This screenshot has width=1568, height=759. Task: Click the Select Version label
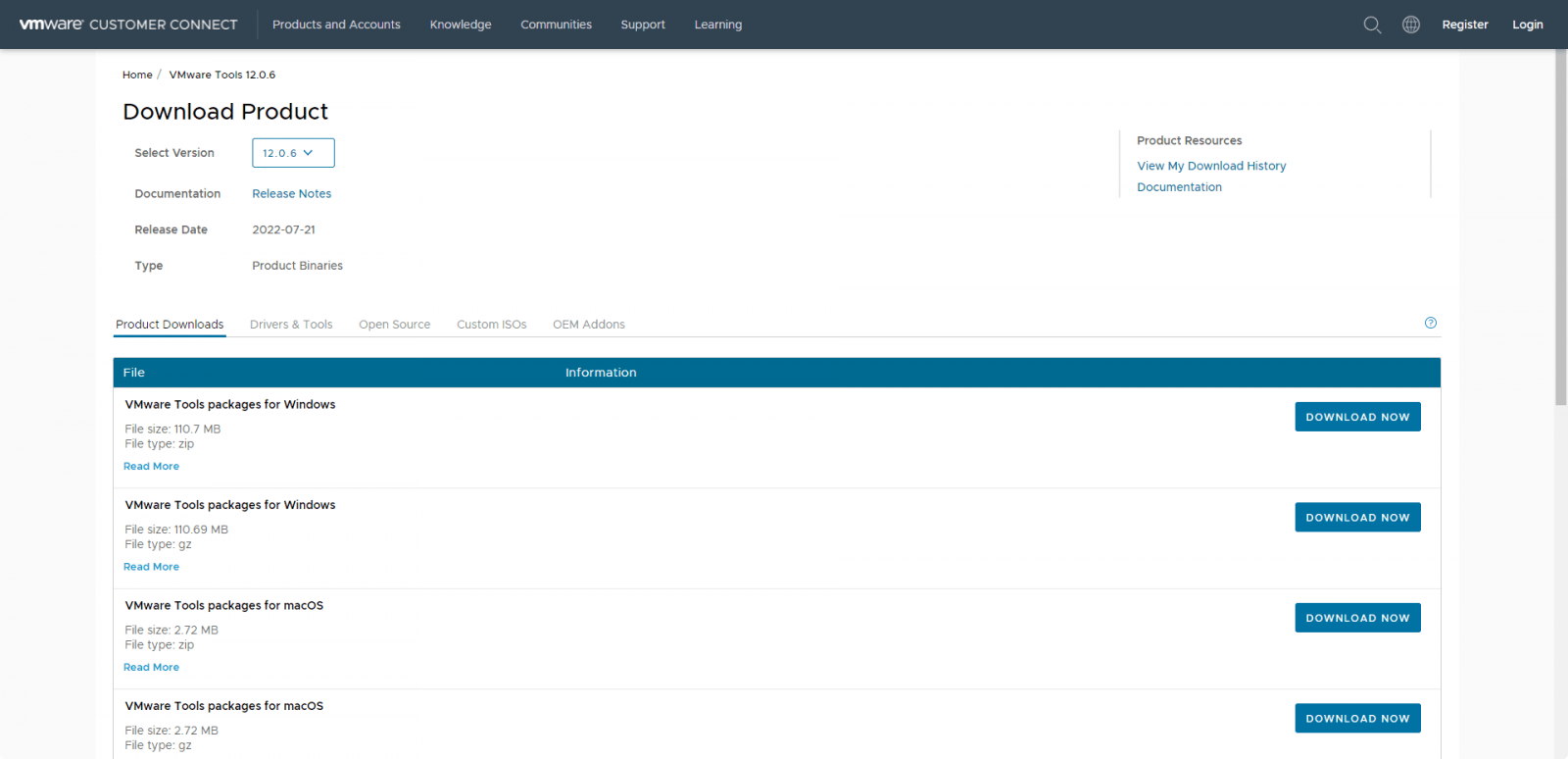pos(174,153)
